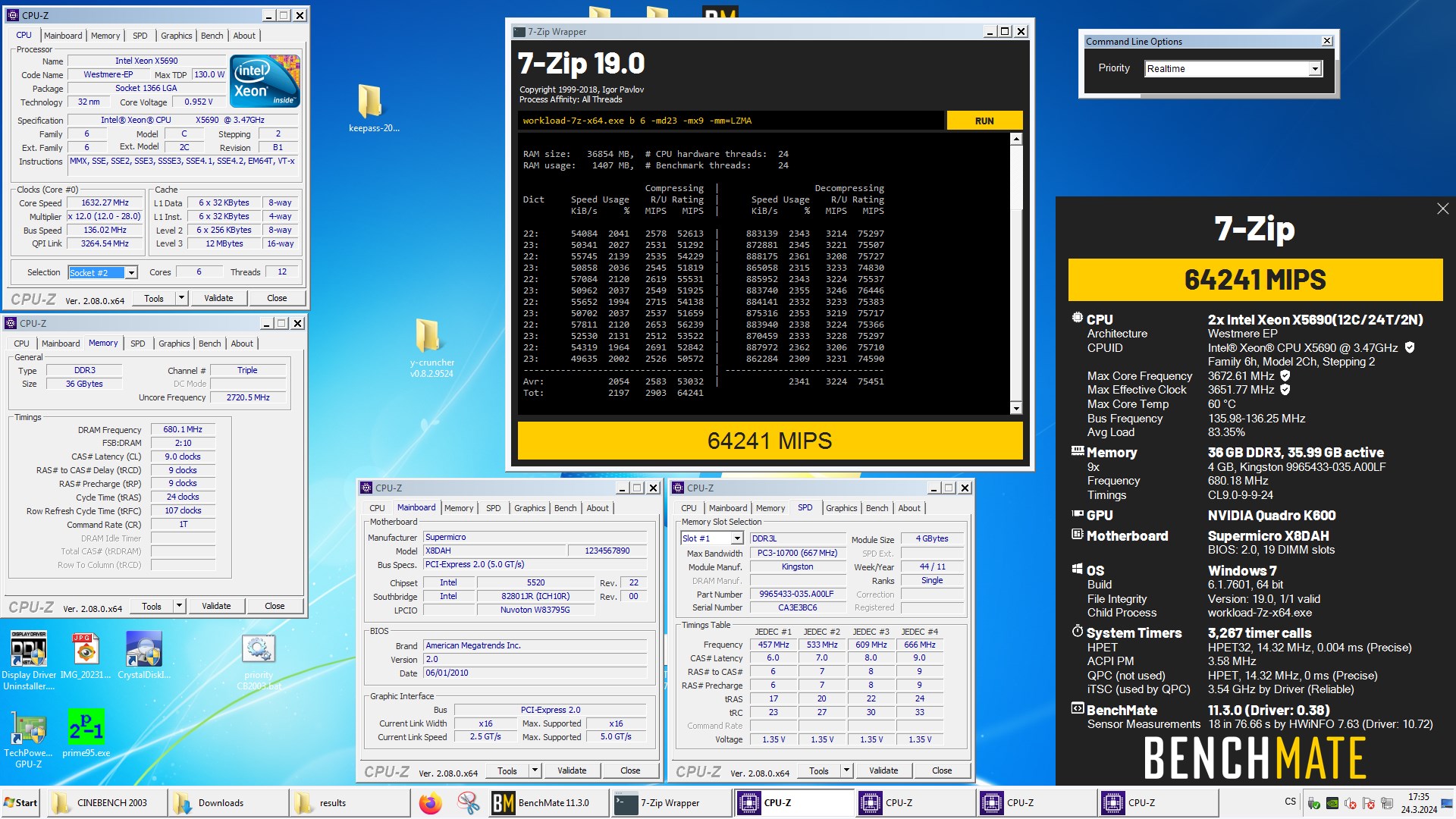Switch to BenchMate 11.3.0 taskbar button

(x=549, y=803)
